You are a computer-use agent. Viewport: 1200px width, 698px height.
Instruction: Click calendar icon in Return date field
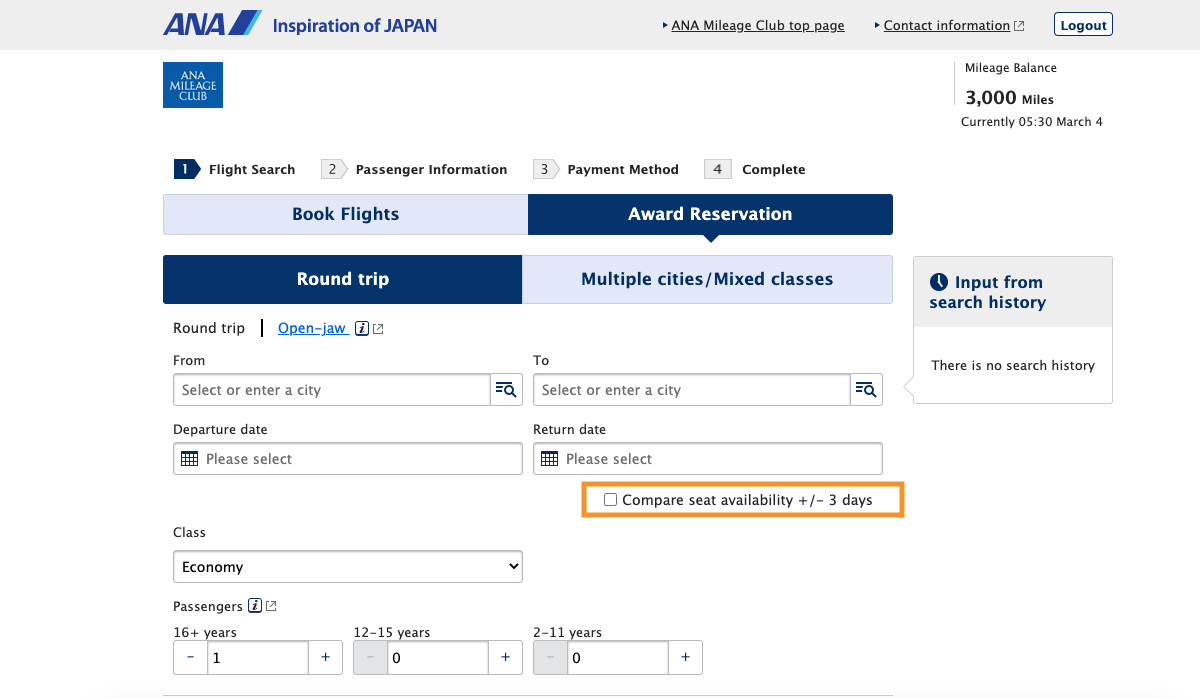(550, 459)
